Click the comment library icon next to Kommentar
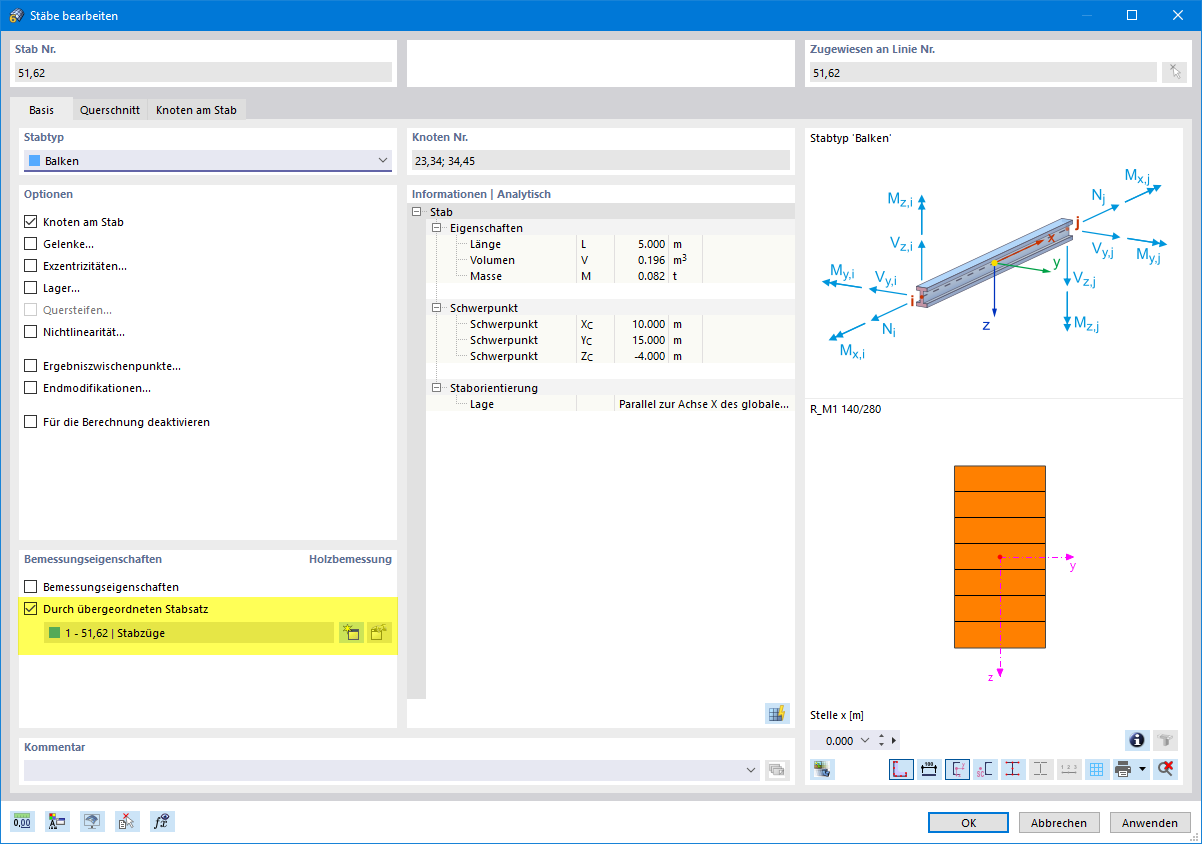 pyautogui.click(x=777, y=770)
